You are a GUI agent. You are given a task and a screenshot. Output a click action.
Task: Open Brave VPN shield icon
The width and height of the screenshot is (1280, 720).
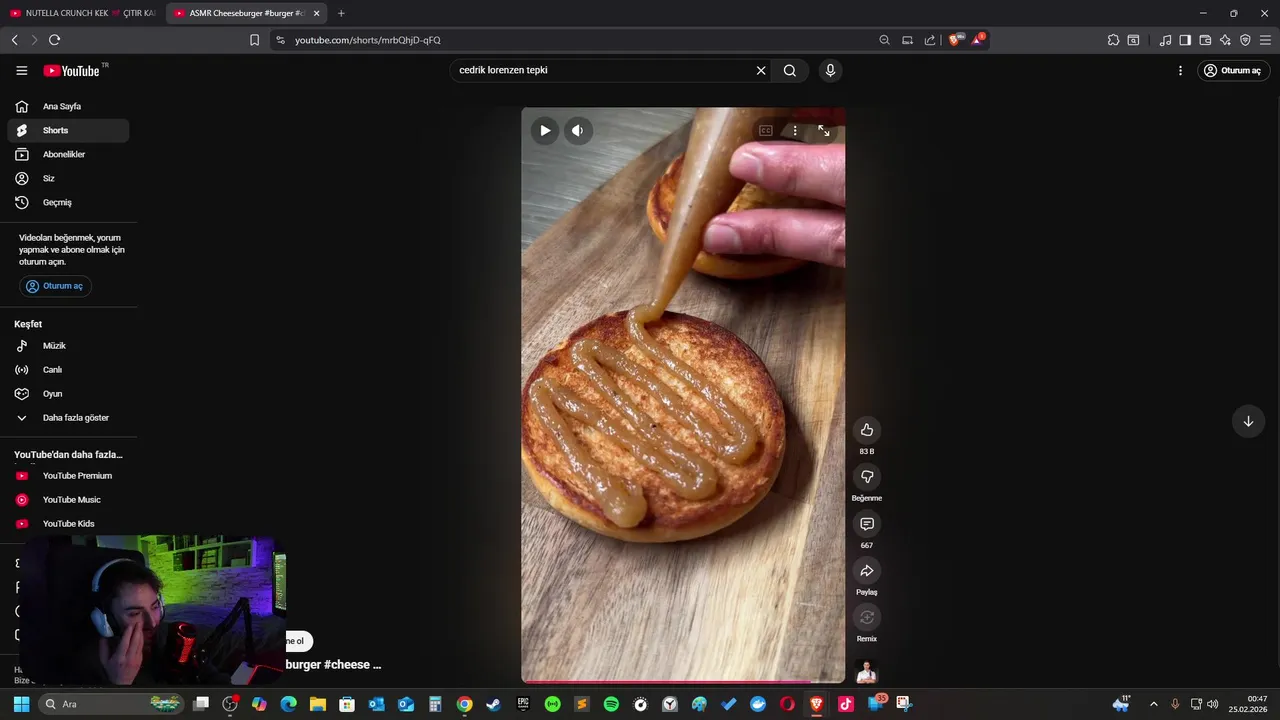(x=1245, y=40)
